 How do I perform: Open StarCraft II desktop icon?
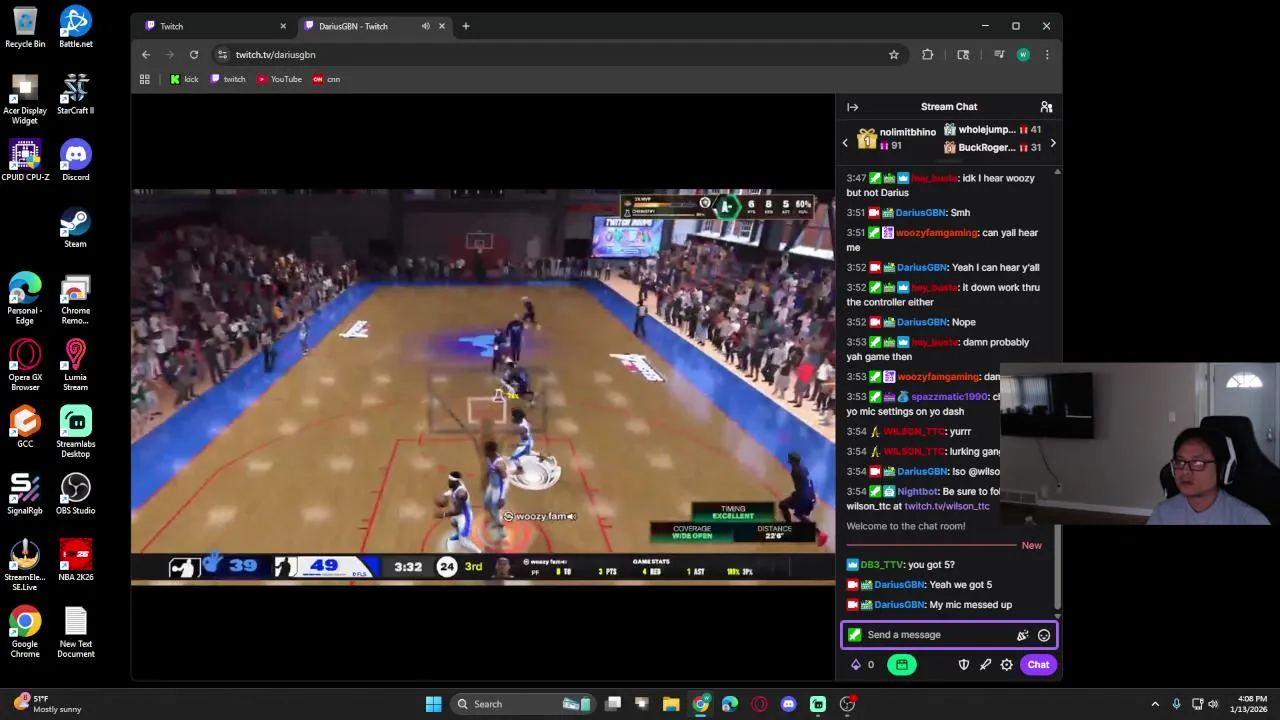[76, 94]
